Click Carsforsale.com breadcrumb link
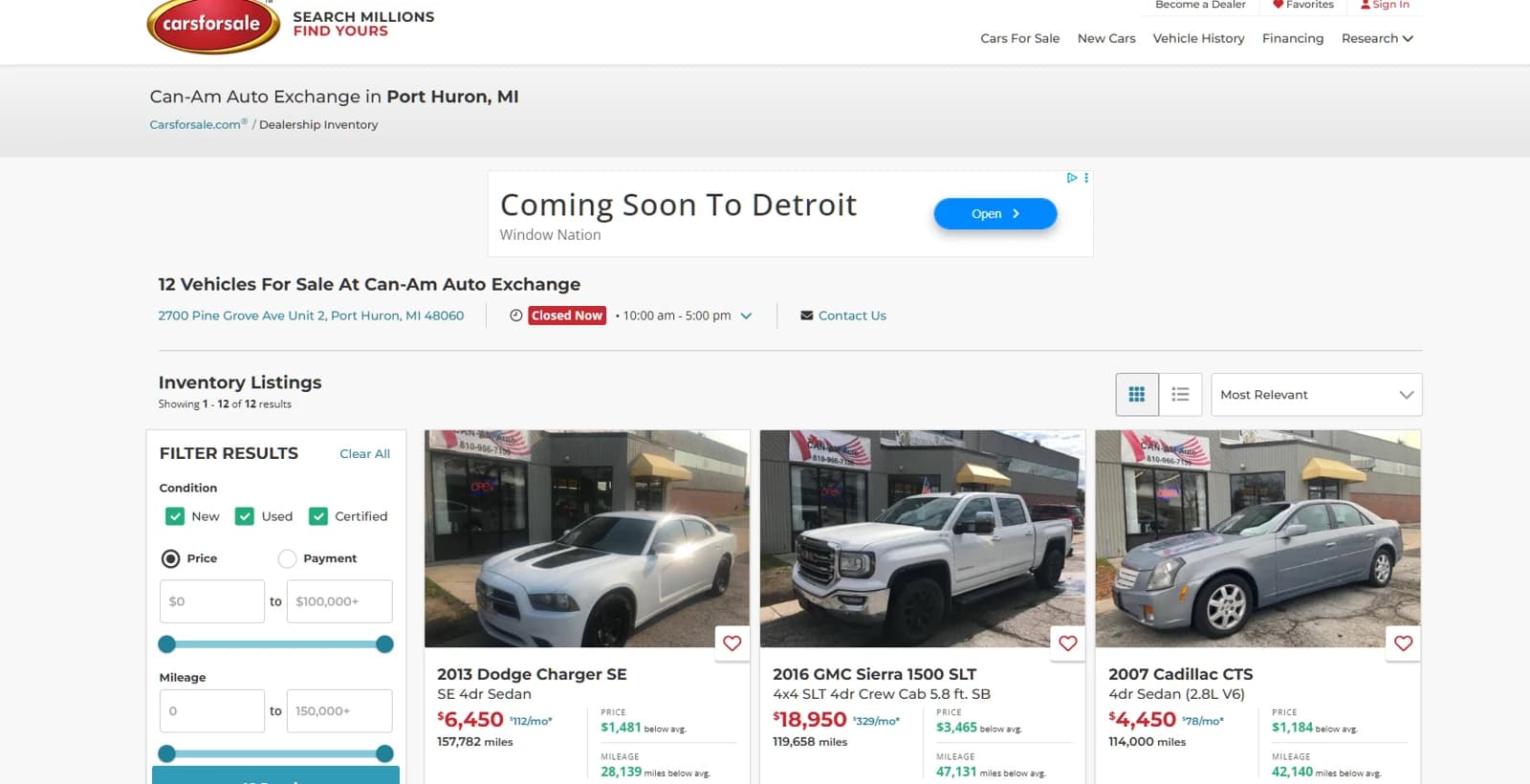 198,124
